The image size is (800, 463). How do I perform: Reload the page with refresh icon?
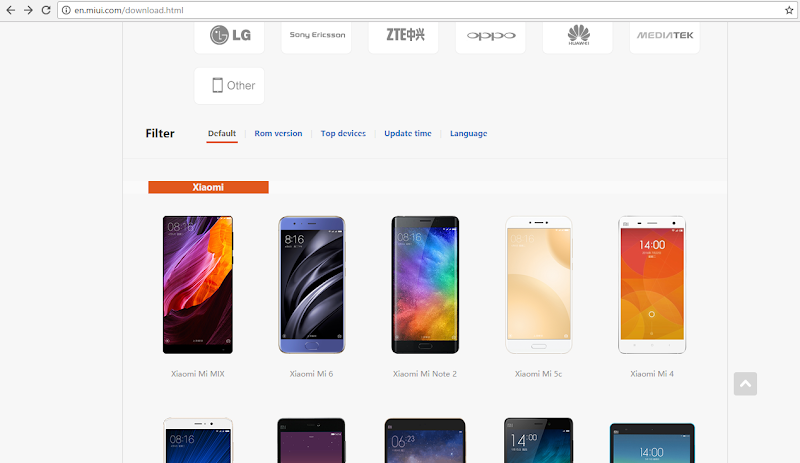46,10
